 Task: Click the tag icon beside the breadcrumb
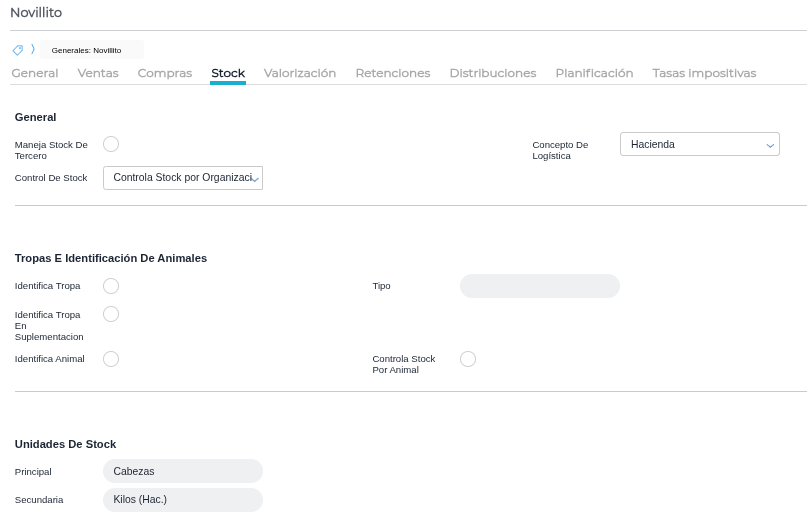[x=18, y=50]
